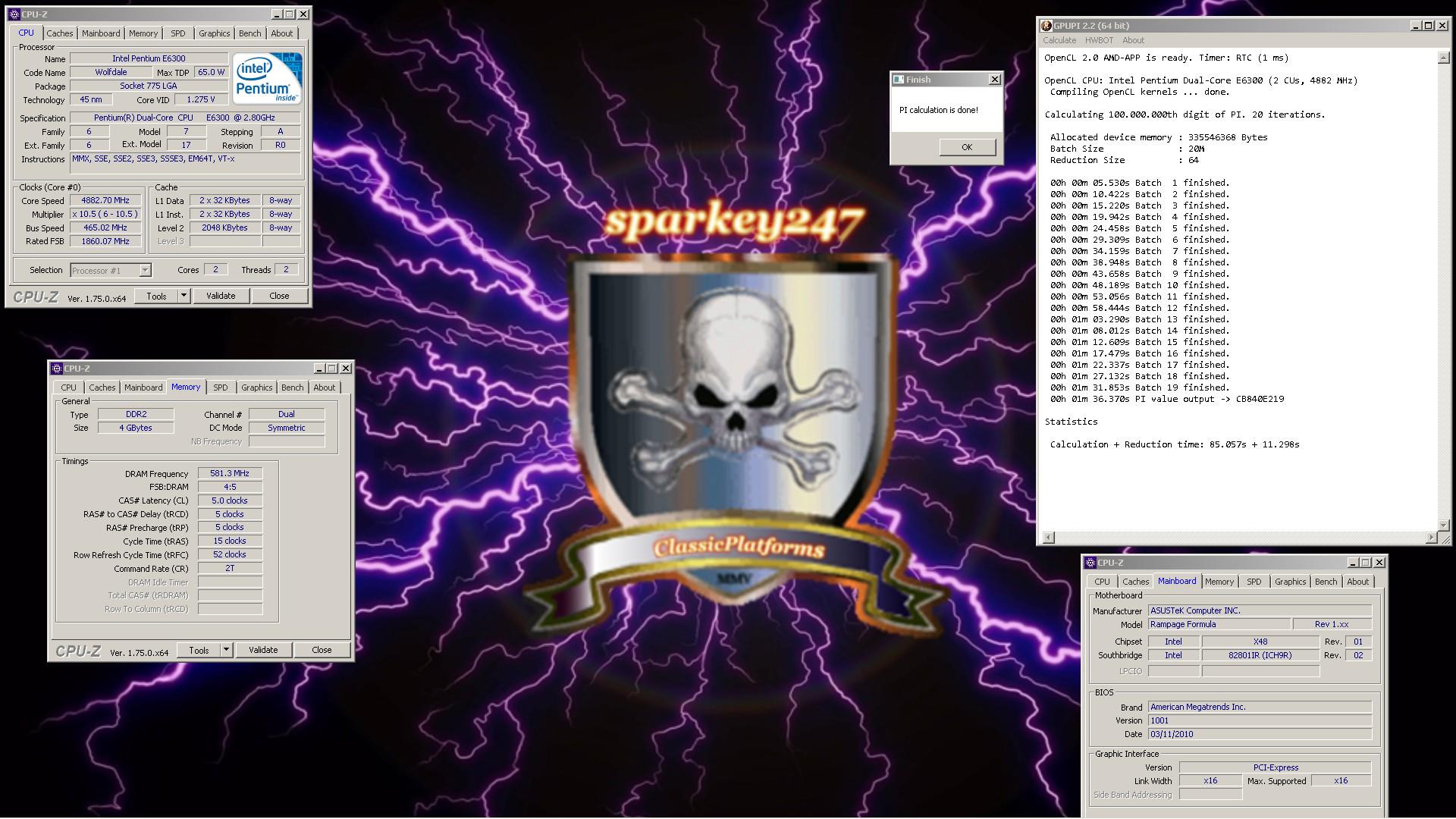Click the BIOS date 03/11/2010 field

1260,735
